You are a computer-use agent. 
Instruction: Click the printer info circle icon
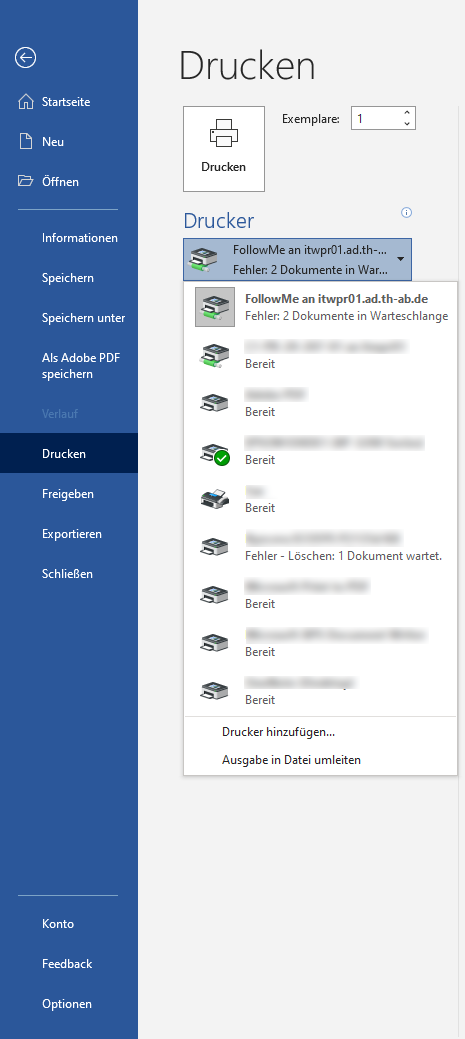(x=407, y=213)
